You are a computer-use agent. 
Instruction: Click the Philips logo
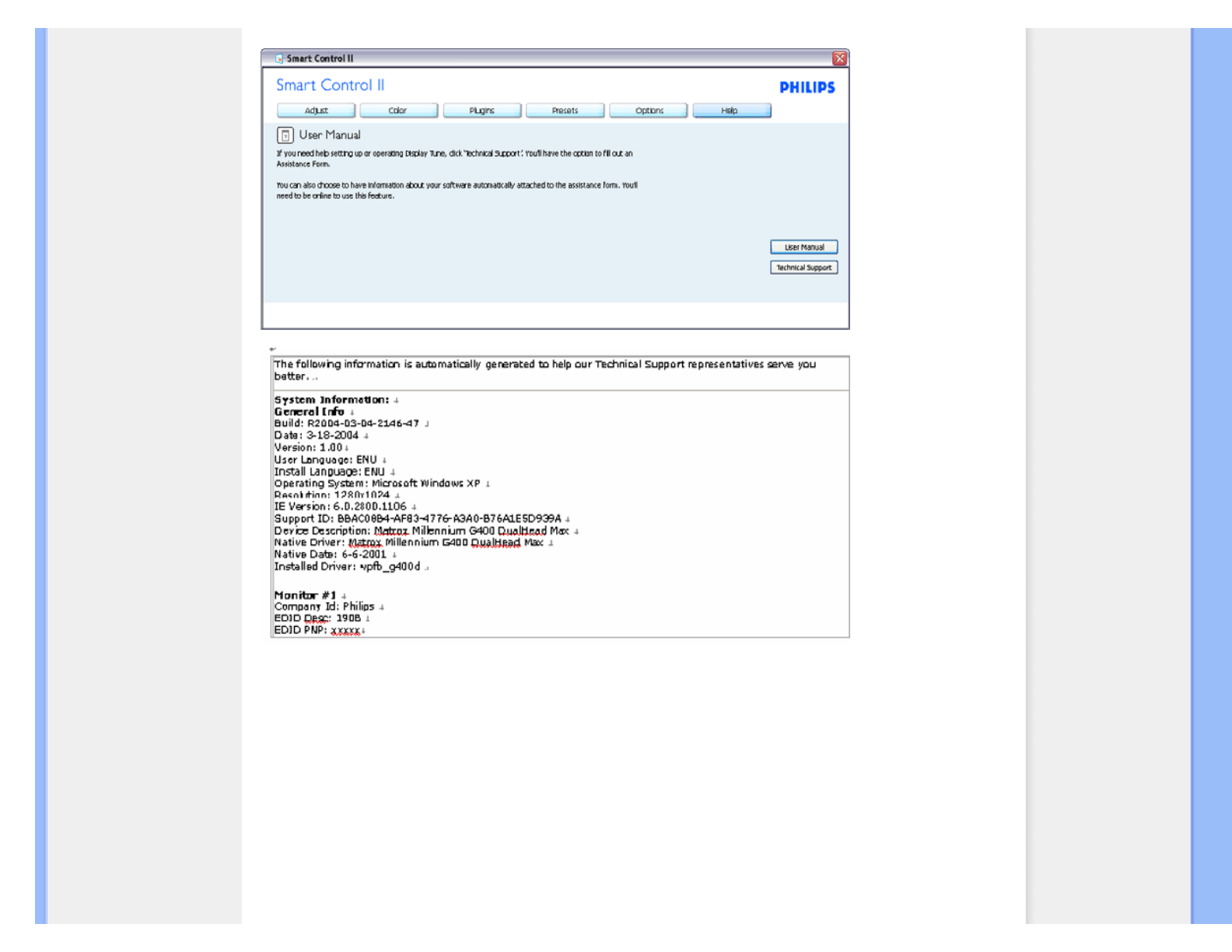[807, 88]
